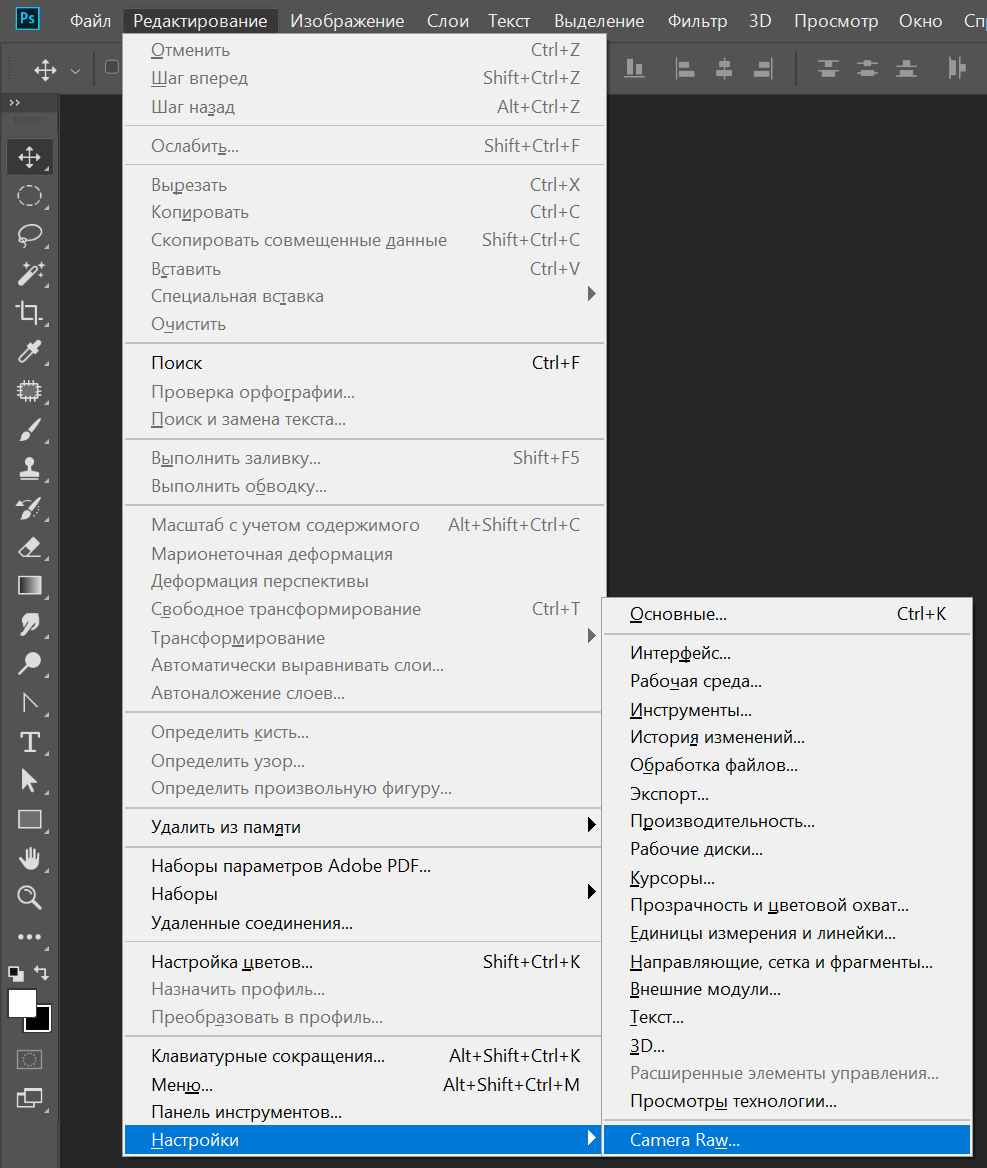The image size is (987, 1168).
Task: Toggle Quick Mask mode
Action: click(x=30, y=1059)
